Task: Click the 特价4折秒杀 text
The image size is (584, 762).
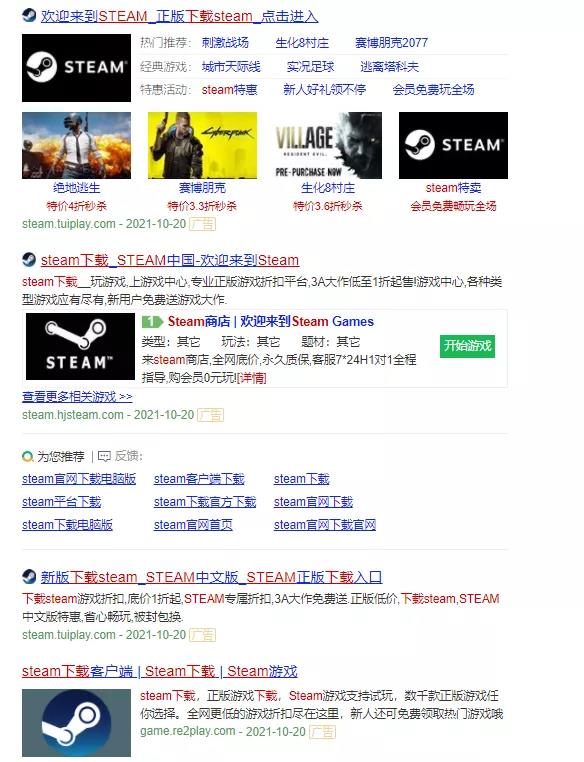Action: coord(76,206)
